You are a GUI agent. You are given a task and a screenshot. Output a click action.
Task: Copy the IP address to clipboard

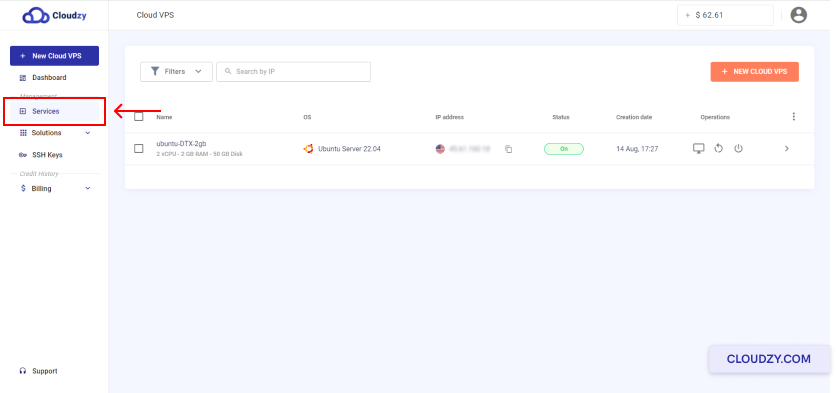click(x=509, y=149)
